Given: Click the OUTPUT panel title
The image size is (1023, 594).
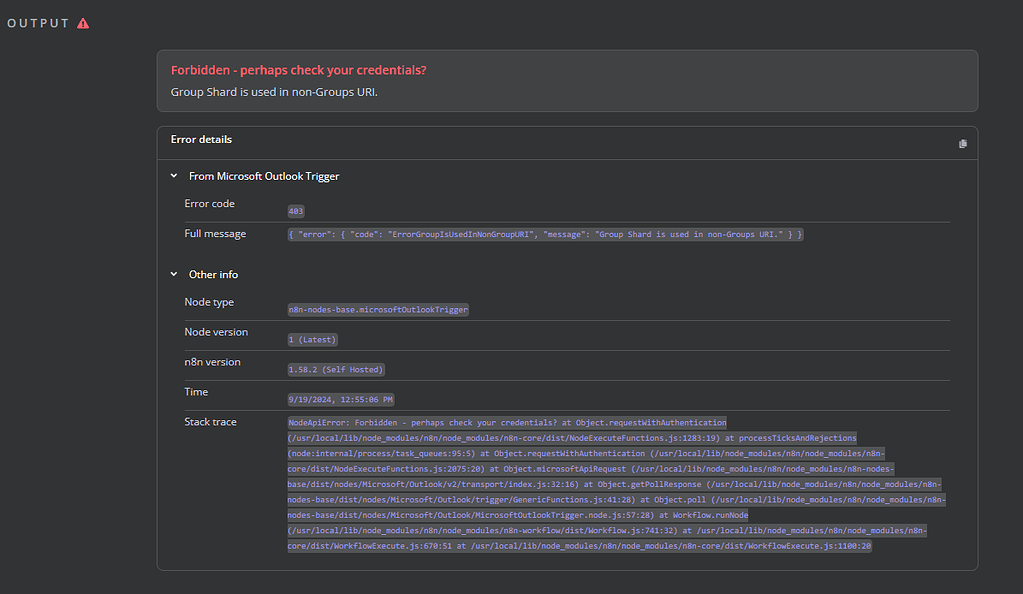Looking at the screenshot, I should tap(39, 23).
